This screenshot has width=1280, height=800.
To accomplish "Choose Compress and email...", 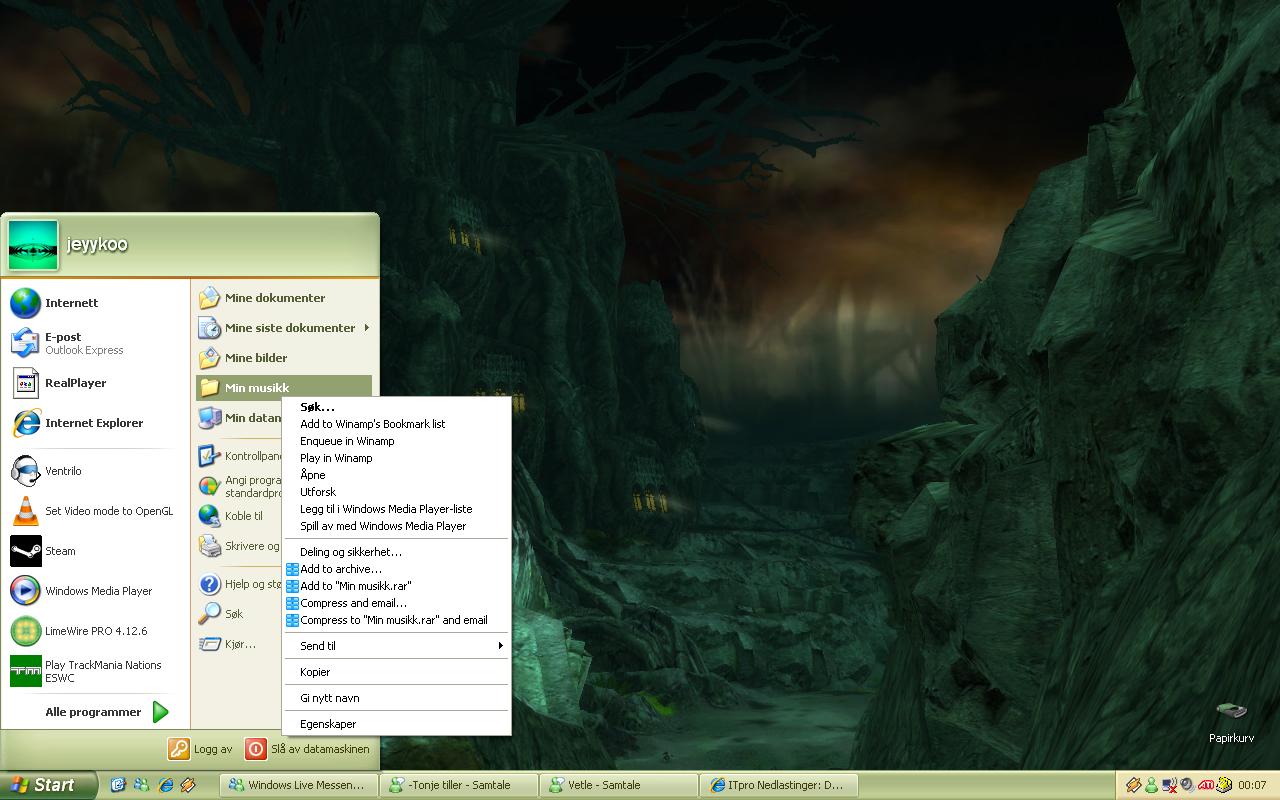I will [x=397, y=603].
